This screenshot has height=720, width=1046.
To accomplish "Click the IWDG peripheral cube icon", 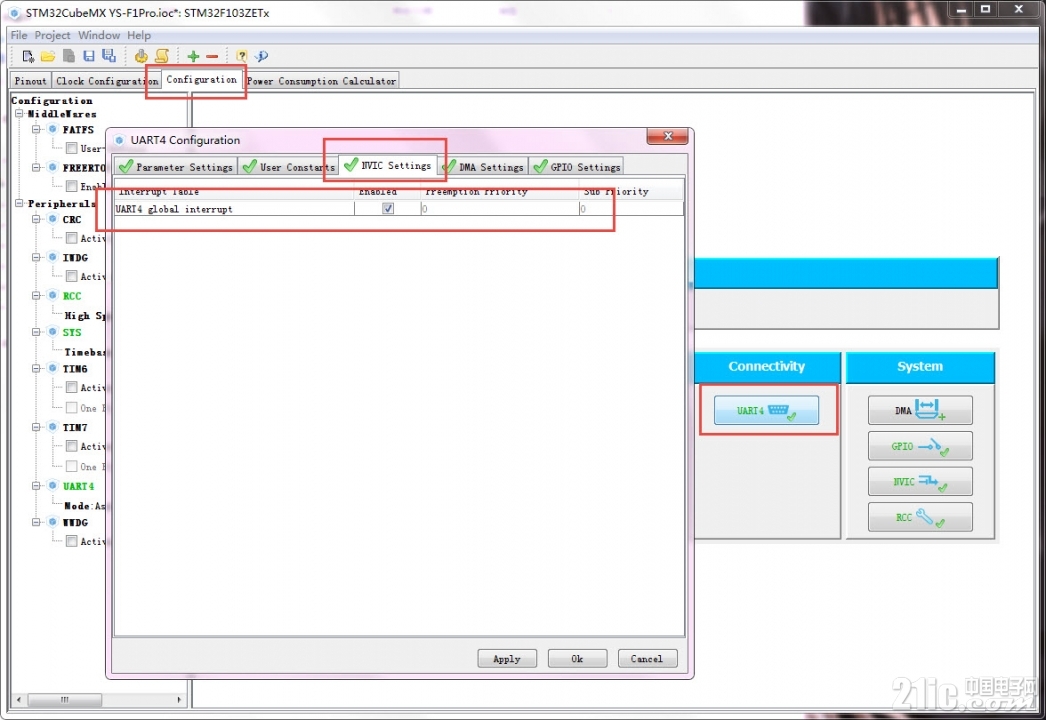I will (x=53, y=257).
